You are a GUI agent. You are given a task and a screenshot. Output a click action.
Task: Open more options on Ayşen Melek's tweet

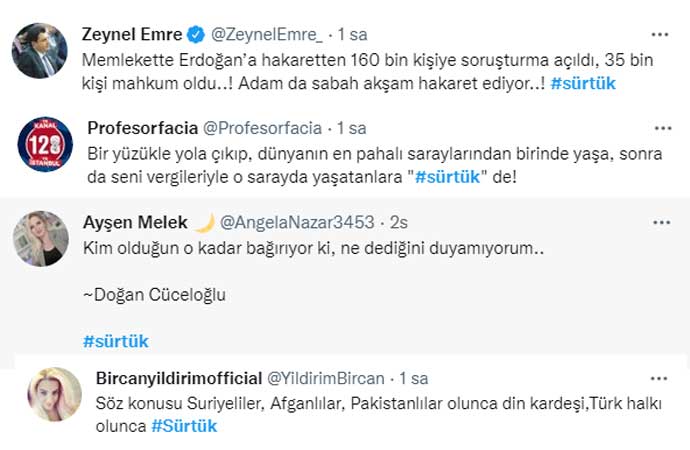point(660,221)
